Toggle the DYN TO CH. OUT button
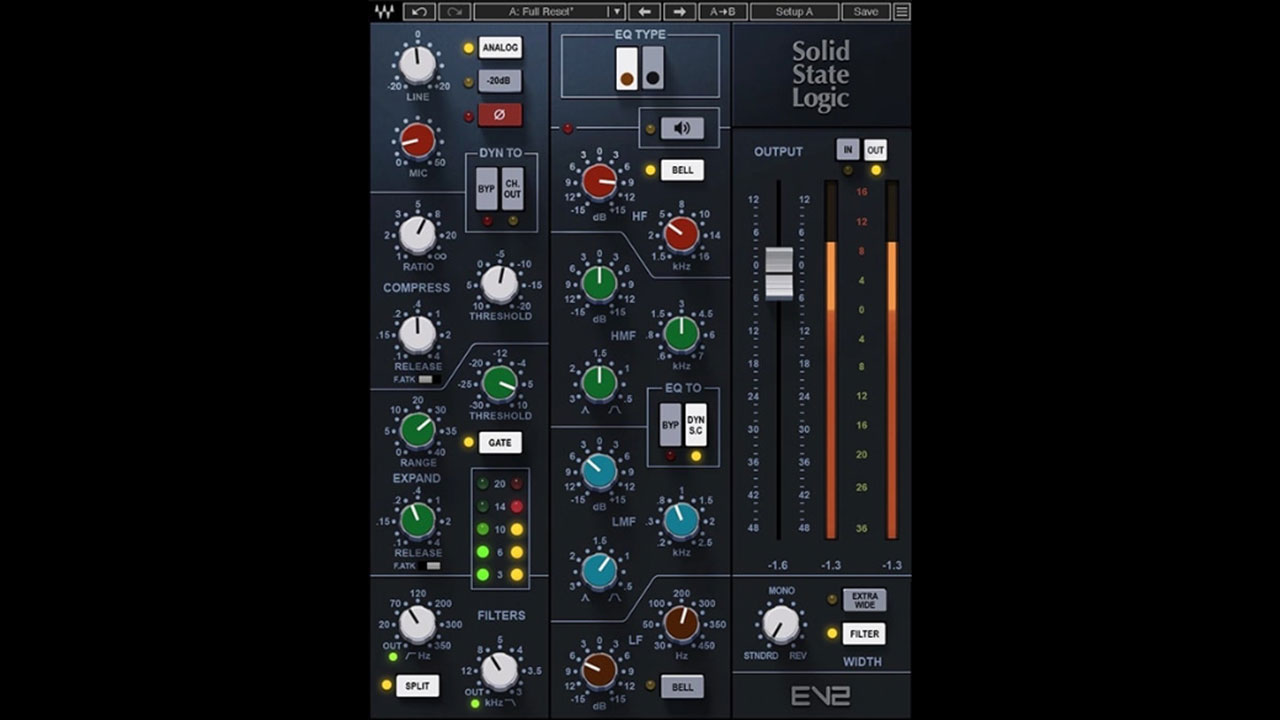Viewport: 1280px width, 720px height. click(x=512, y=189)
